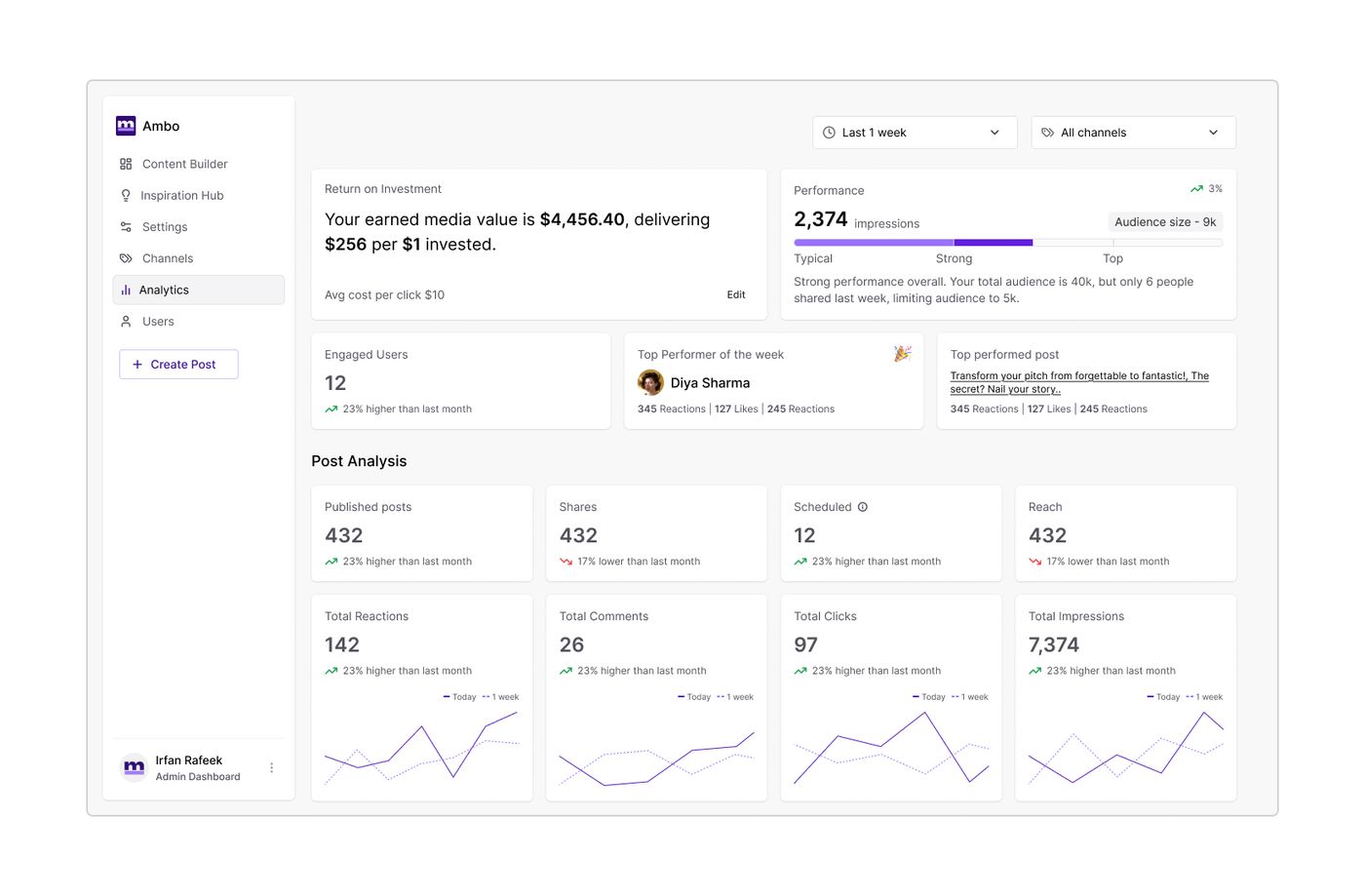This screenshot has width=1365, height=896.
Task: Click Diya Sharma's avatar
Action: coord(650,383)
